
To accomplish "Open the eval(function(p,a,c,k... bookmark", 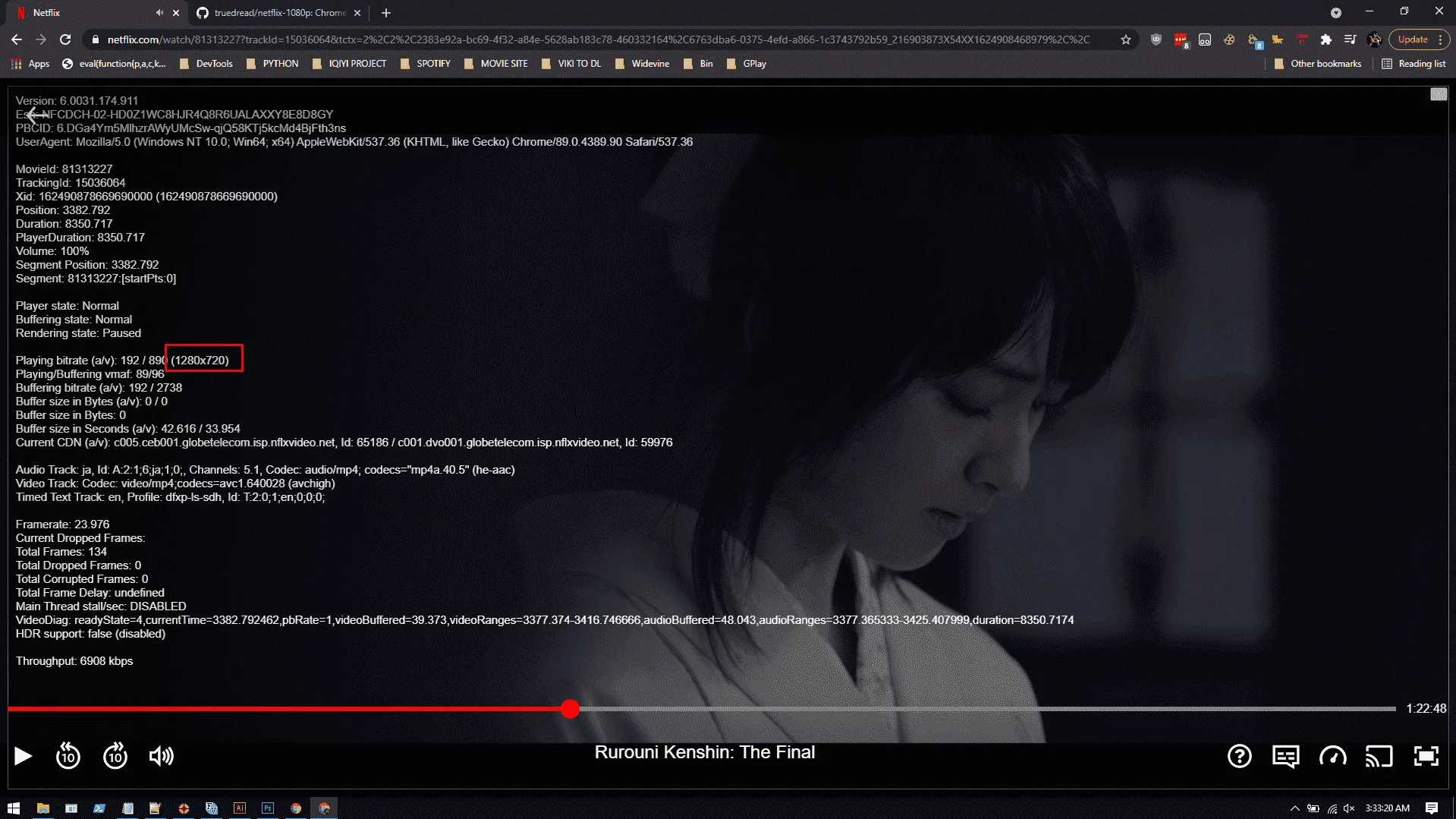I will (114, 64).
